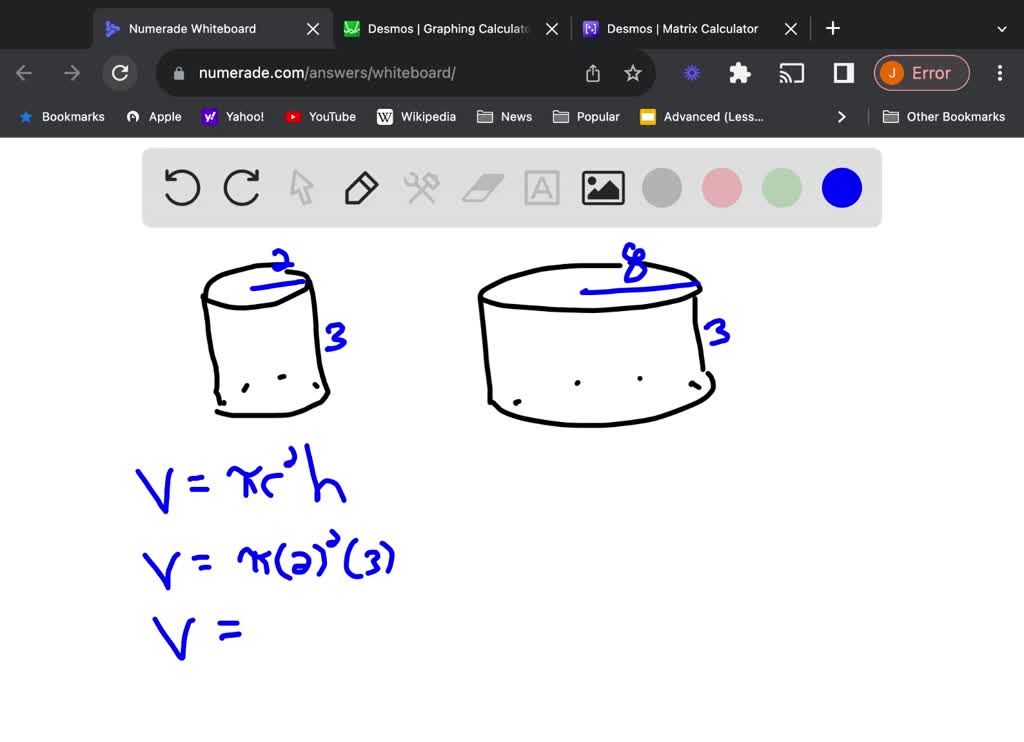The width and height of the screenshot is (1024, 742).
Task: Click the Redo arrow on the whiteboard toolbar
Action: (241, 187)
